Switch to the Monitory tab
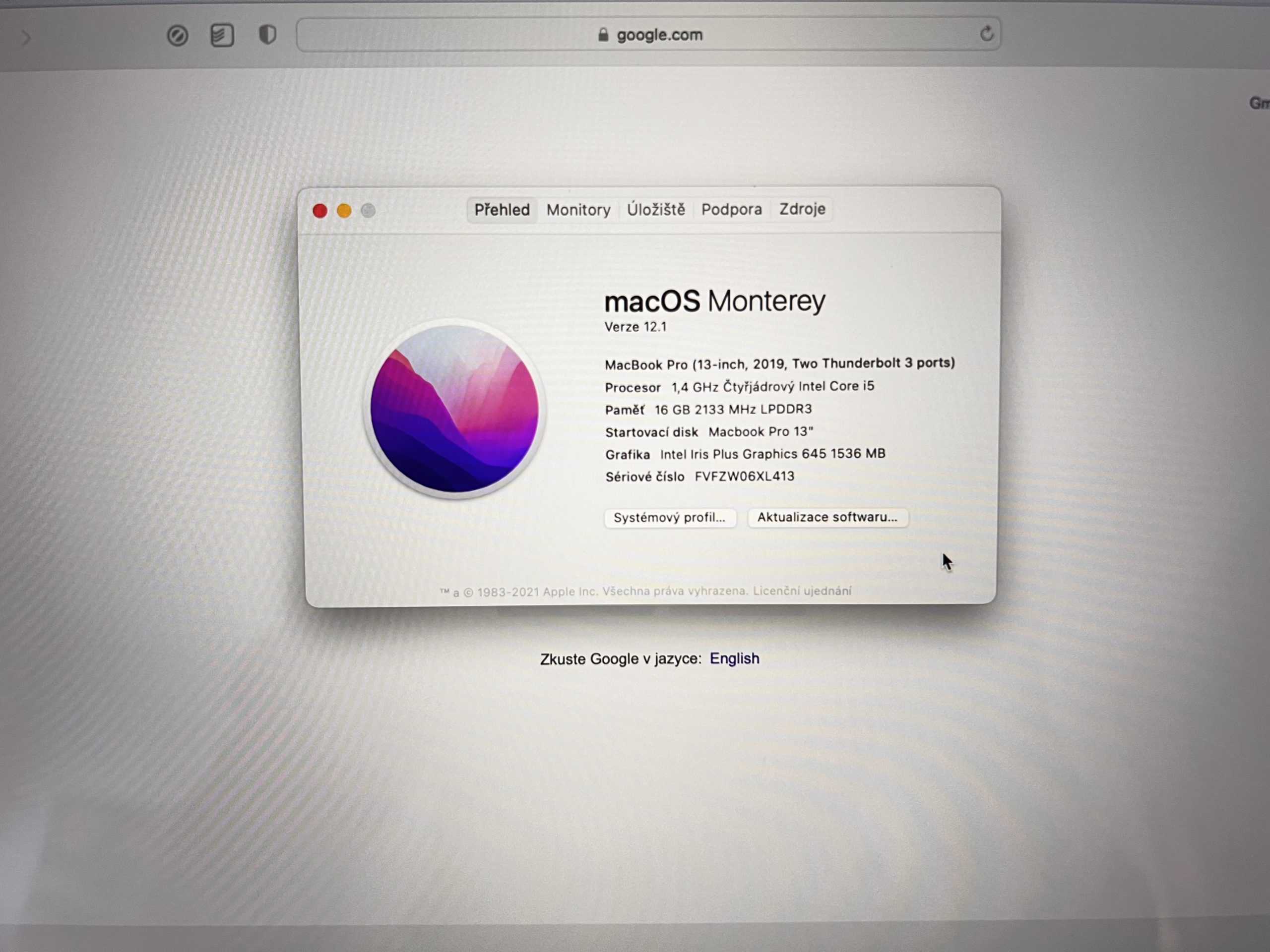This screenshot has width=1270, height=952. click(578, 210)
